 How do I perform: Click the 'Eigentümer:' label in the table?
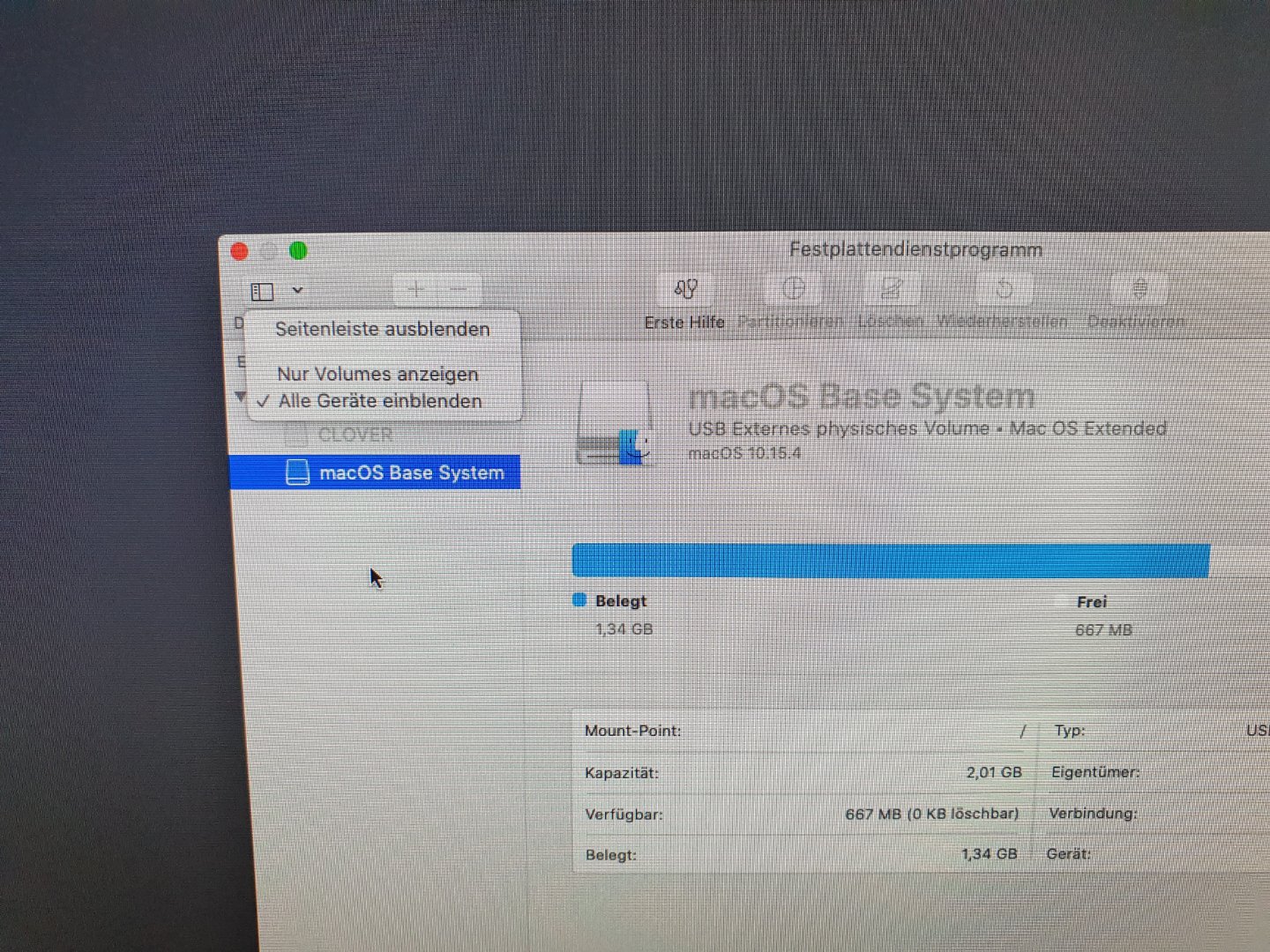[1095, 772]
